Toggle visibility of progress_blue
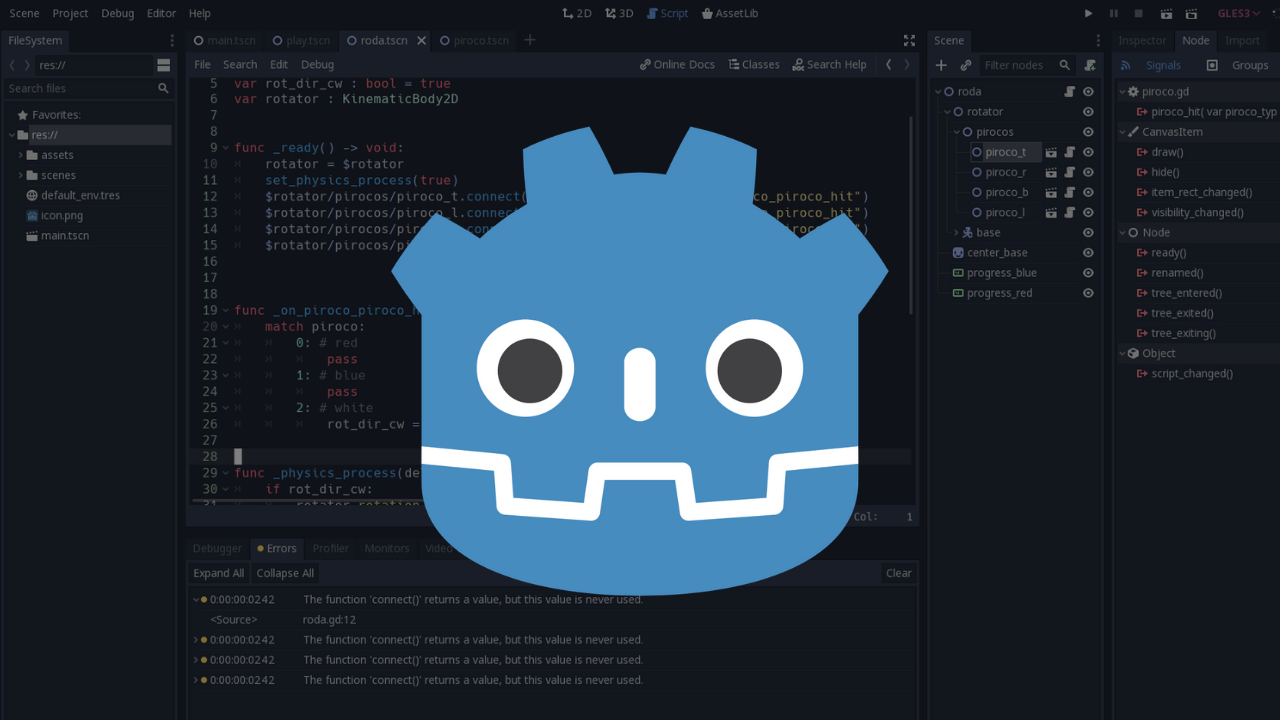Screen dimensions: 1280x720 tap(1088, 273)
